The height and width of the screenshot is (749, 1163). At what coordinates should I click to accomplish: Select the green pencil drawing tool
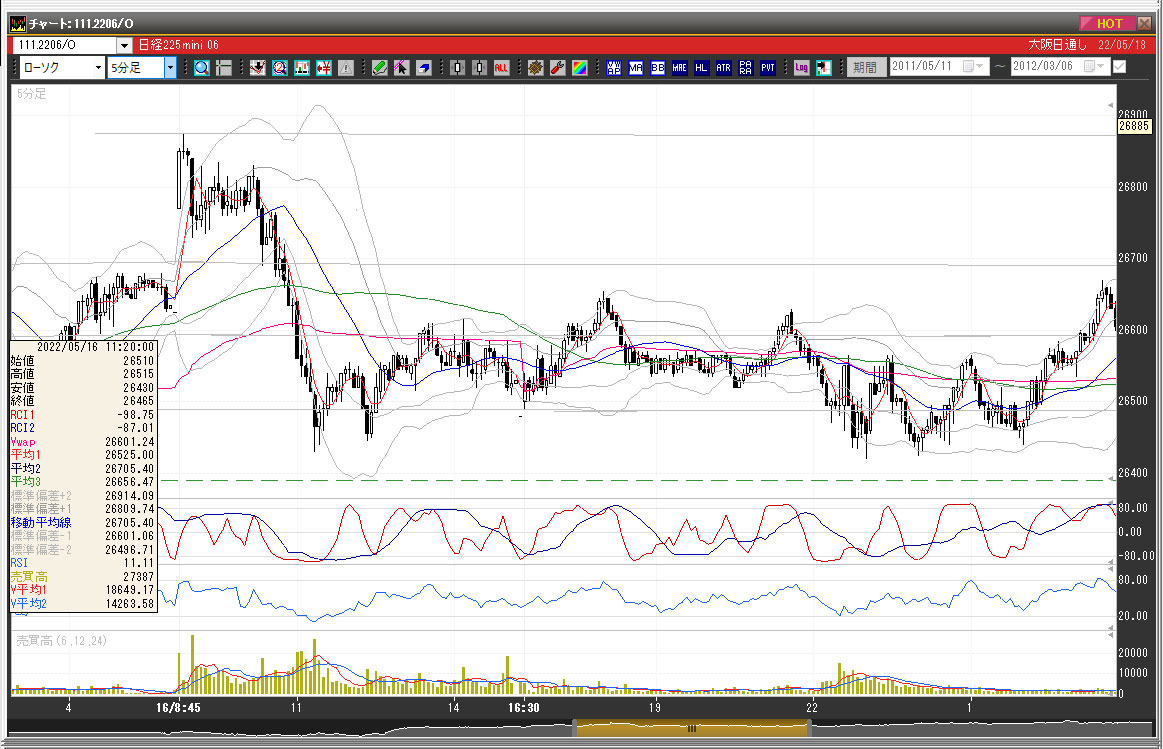point(380,67)
